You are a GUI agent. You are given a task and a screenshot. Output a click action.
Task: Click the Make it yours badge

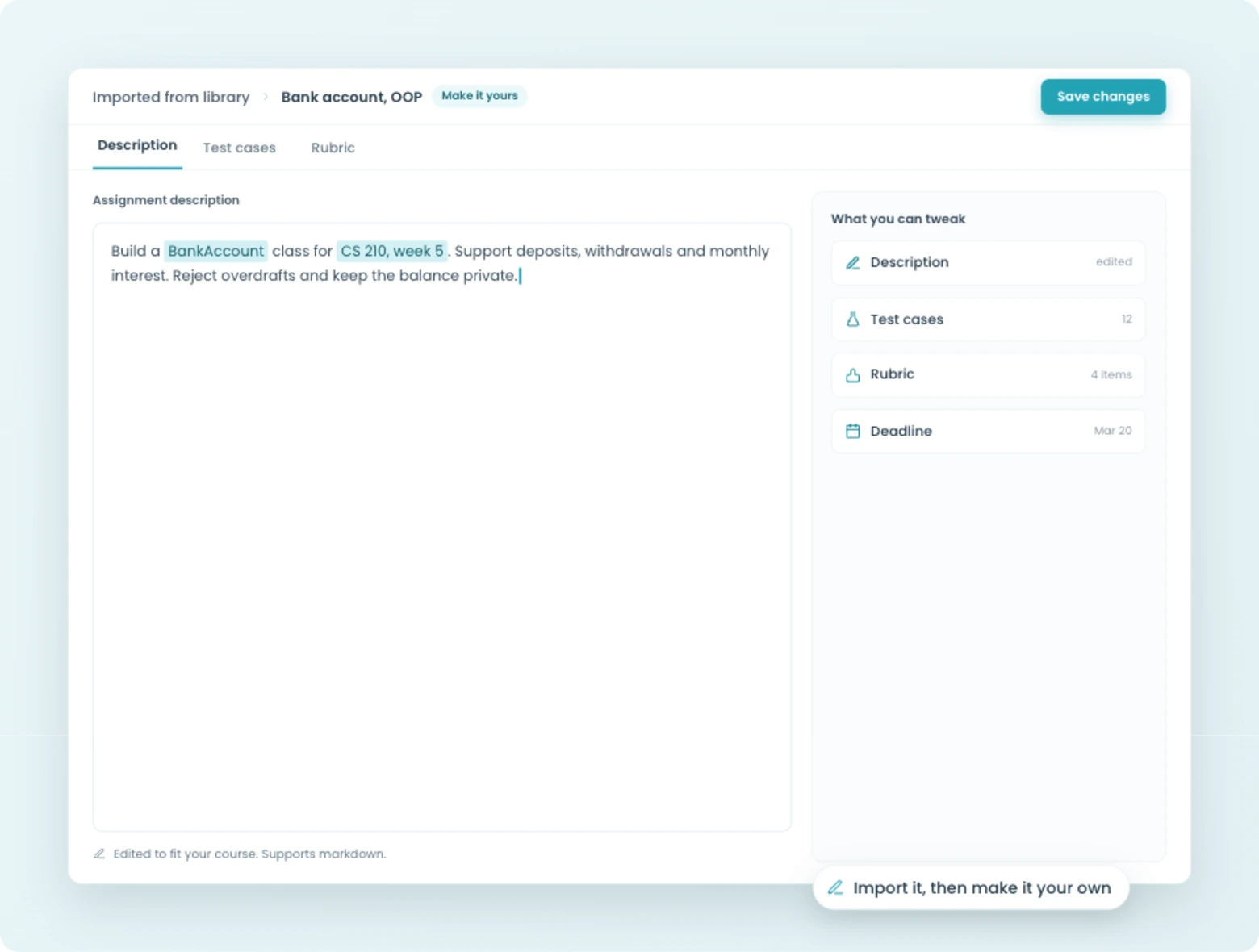[x=479, y=96]
